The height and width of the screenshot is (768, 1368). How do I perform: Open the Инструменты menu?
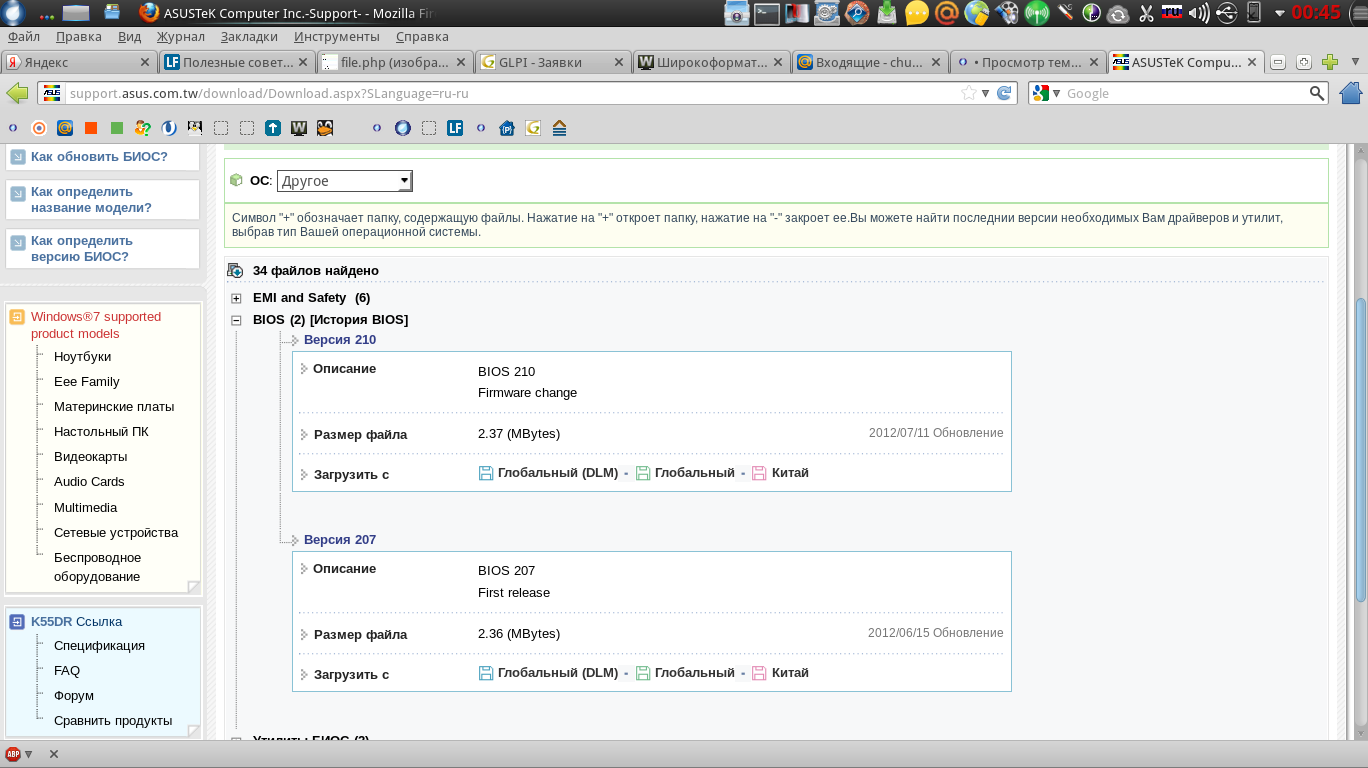[x=337, y=37]
